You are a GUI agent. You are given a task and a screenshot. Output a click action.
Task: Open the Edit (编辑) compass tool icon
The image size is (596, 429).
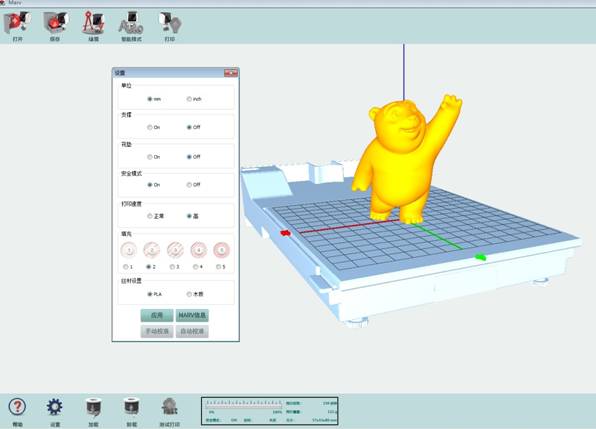coord(94,23)
